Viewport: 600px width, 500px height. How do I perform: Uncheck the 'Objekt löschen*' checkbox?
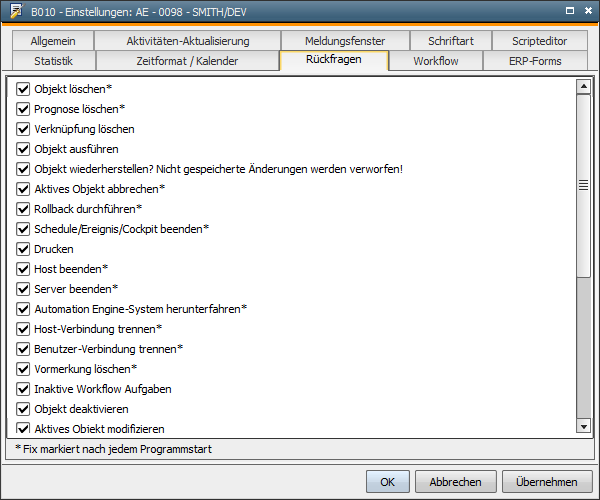click(24, 89)
